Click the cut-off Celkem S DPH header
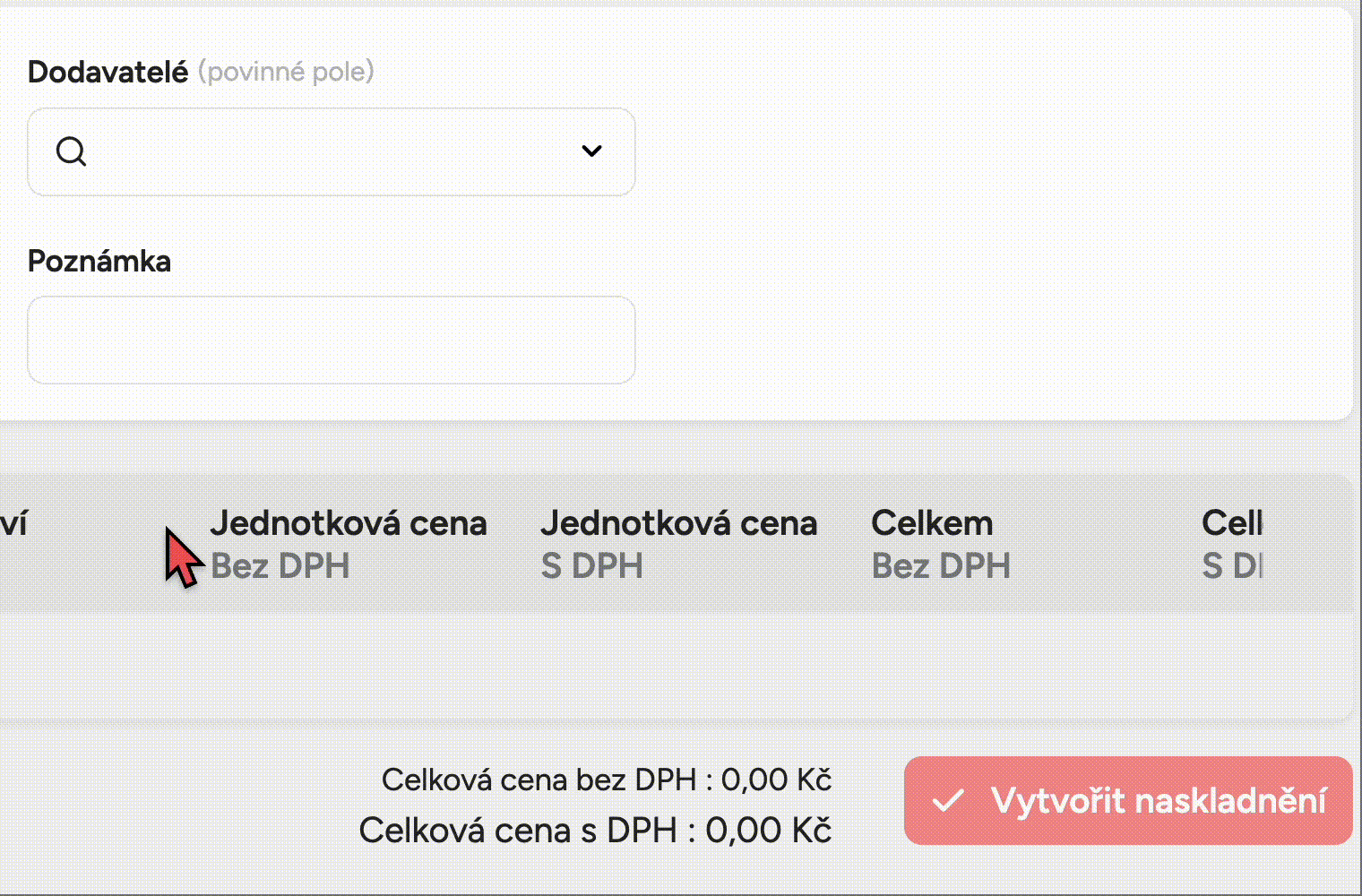This screenshot has width=1362, height=896. pos(1232,543)
